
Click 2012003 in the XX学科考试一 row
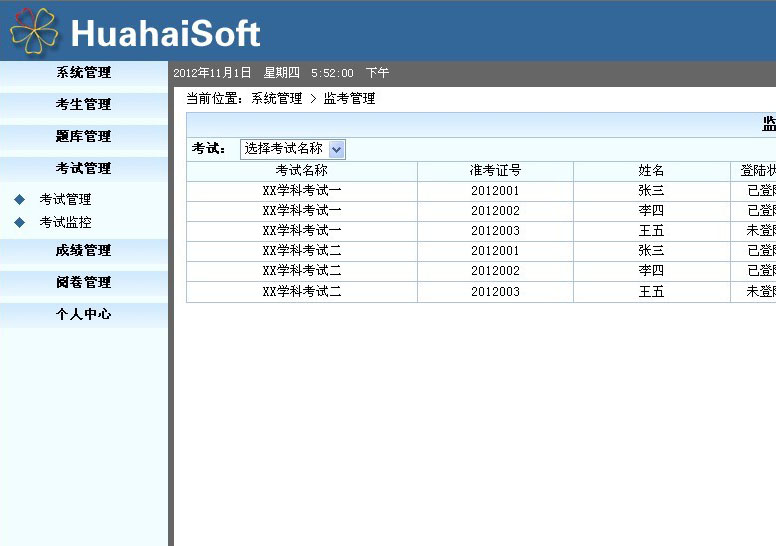click(x=495, y=231)
